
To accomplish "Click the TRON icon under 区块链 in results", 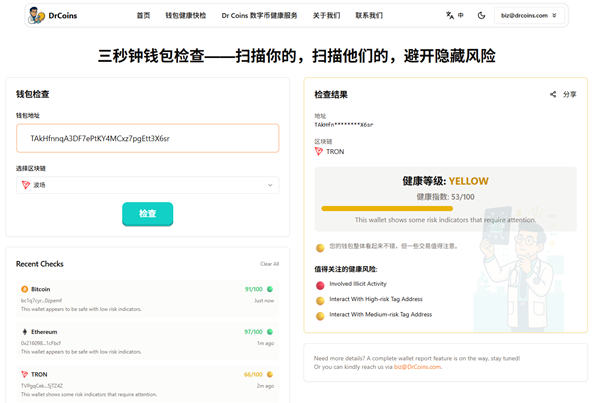I will click(319, 152).
